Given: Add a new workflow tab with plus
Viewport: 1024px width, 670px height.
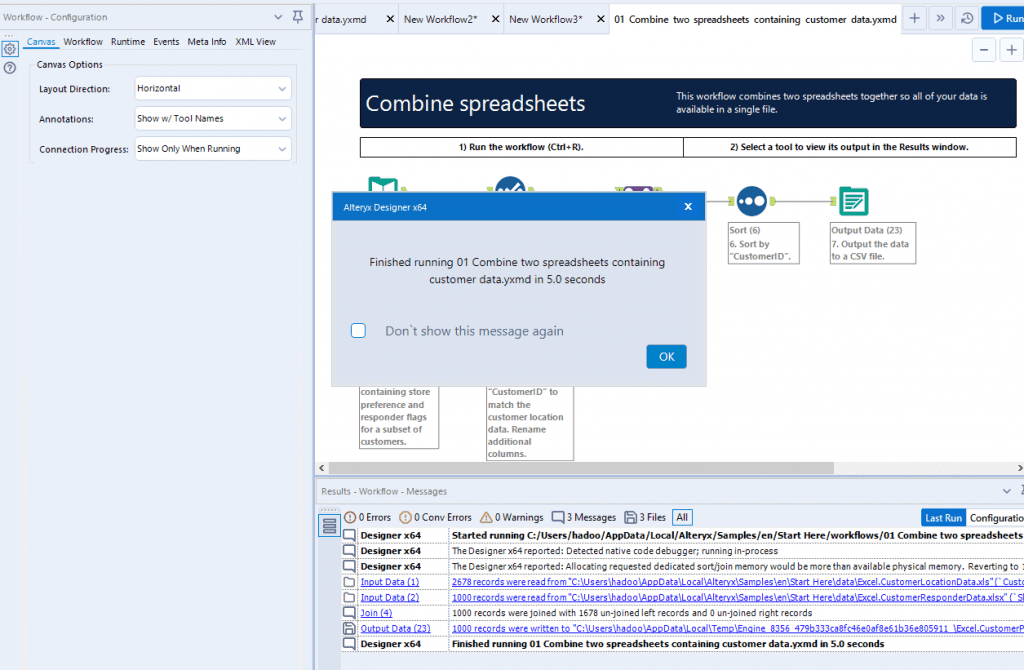Looking at the screenshot, I should point(915,18).
